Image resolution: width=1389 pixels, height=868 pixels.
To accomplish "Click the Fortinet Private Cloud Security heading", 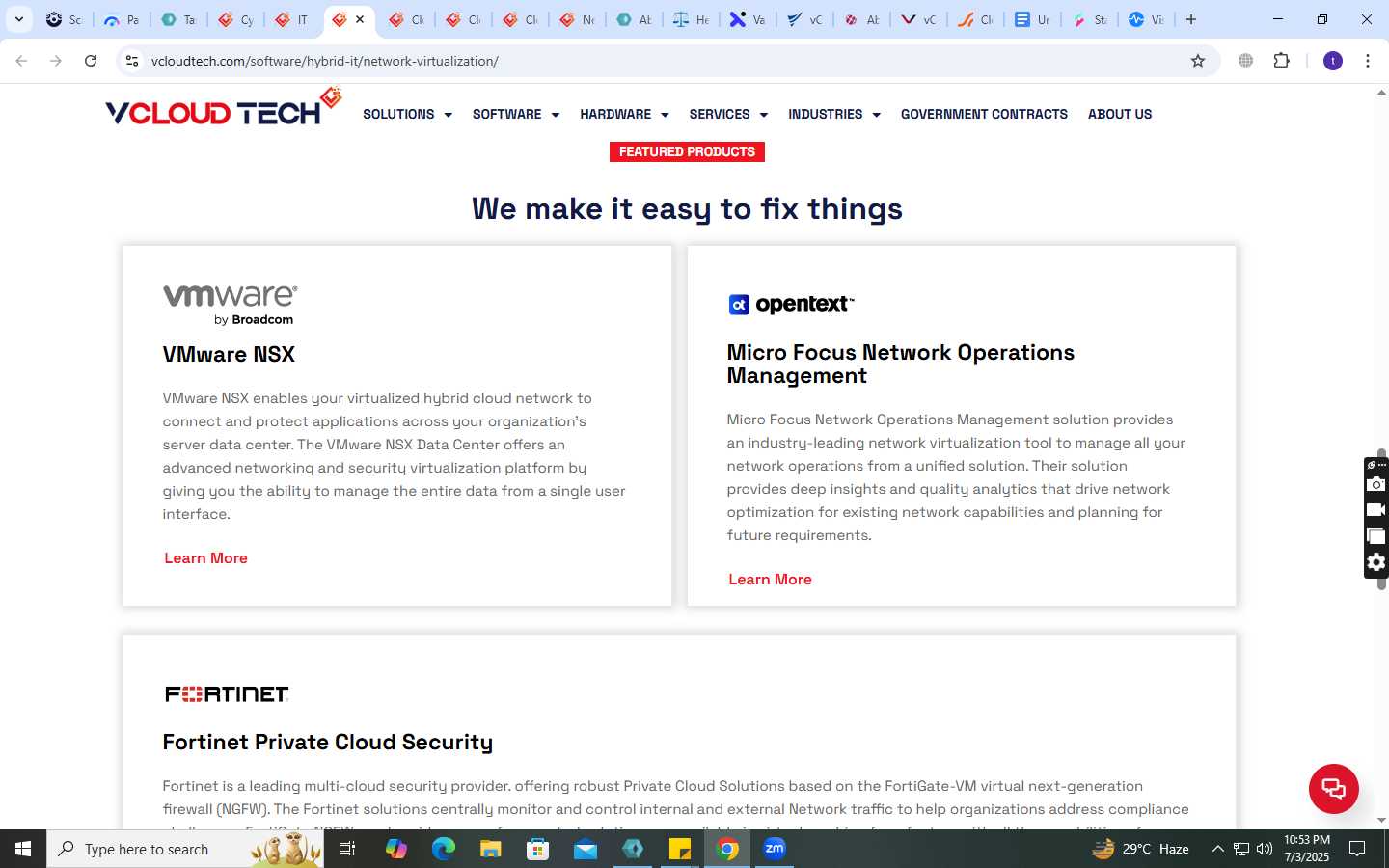I will tap(328, 742).
